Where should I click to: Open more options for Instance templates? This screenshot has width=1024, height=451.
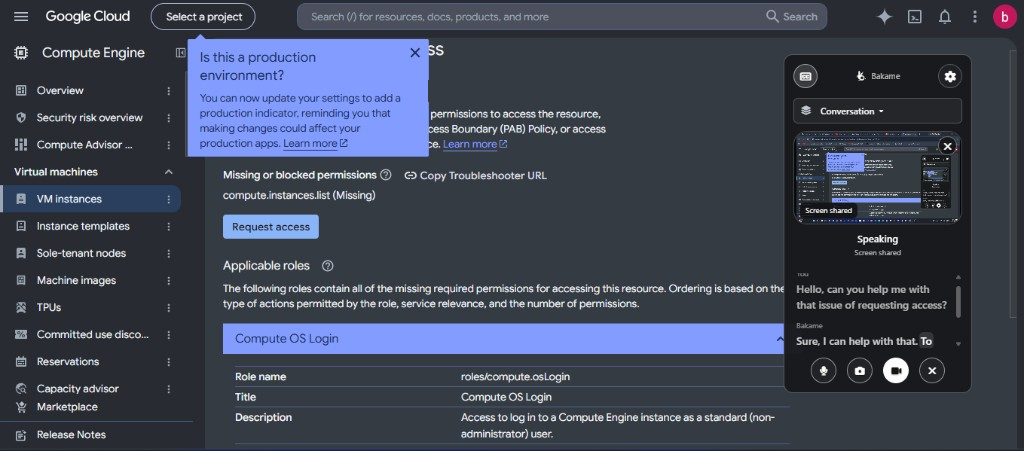click(x=168, y=226)
